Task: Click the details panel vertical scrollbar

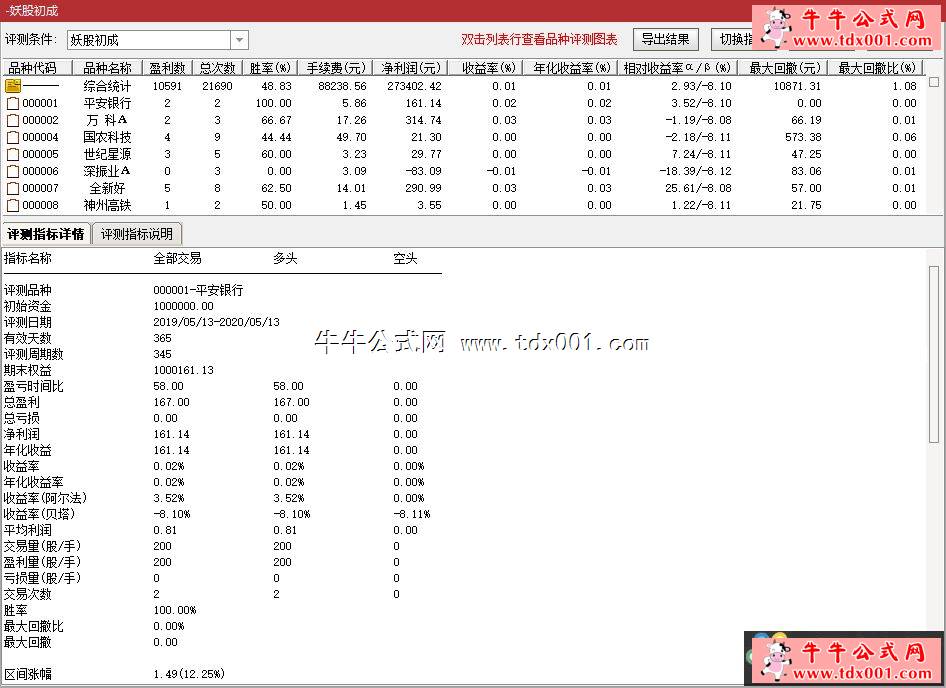Action: 934,354
